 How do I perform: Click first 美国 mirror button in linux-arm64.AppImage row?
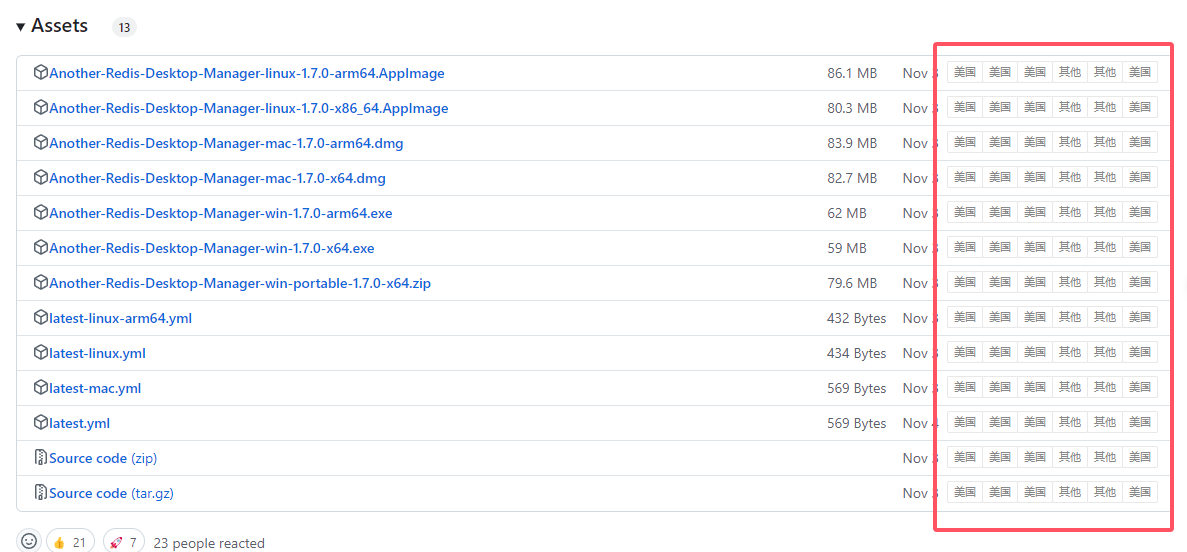964,72
